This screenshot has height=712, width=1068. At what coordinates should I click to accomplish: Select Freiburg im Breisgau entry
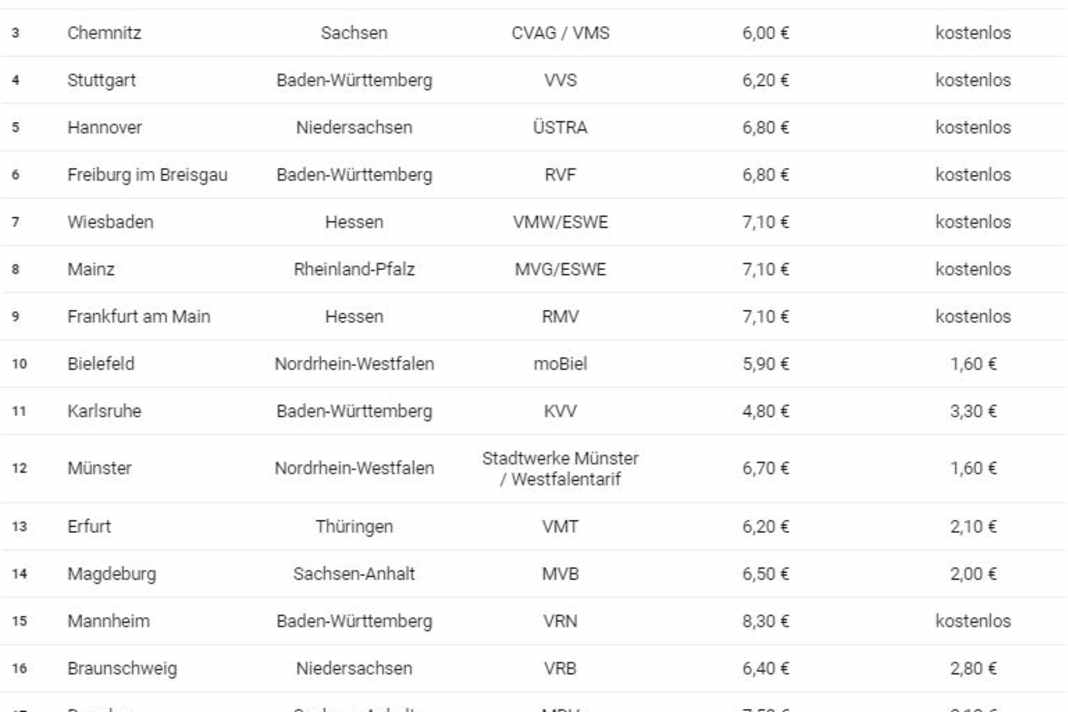click(147, 175)
